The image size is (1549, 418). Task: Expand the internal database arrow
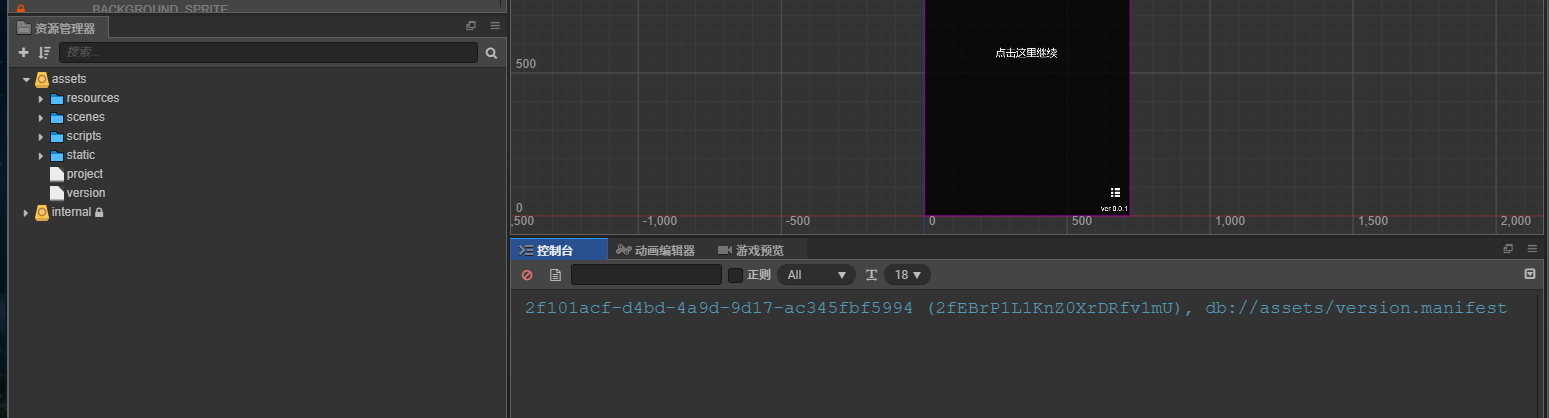[x=27, y=212]
